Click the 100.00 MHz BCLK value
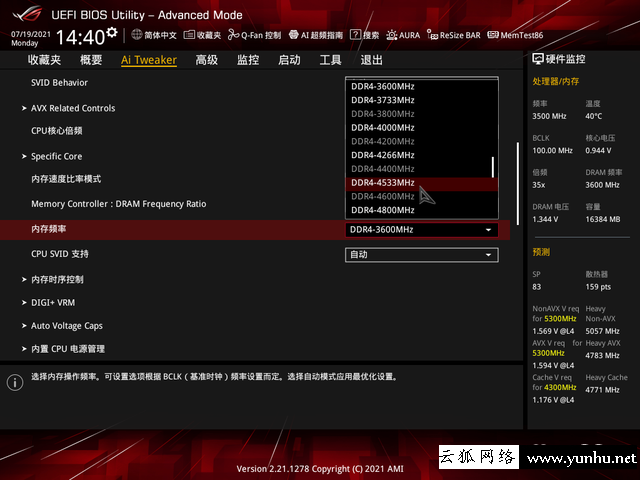Image resolution: width=640 pixels, height=480 pixels. click(553, 151)
